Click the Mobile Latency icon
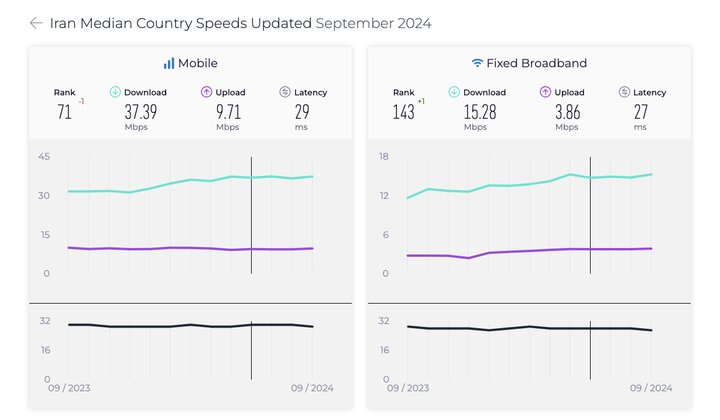 click(285, 92)
